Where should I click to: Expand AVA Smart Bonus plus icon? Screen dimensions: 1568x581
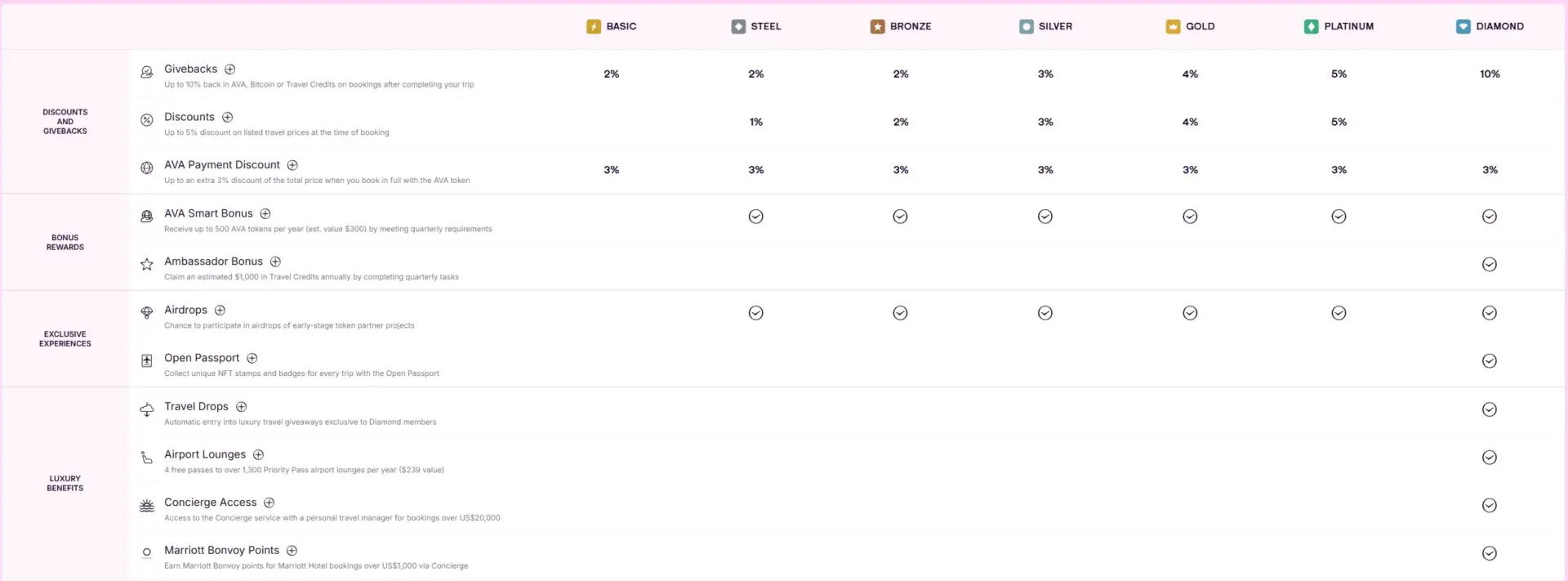[265, 214]
